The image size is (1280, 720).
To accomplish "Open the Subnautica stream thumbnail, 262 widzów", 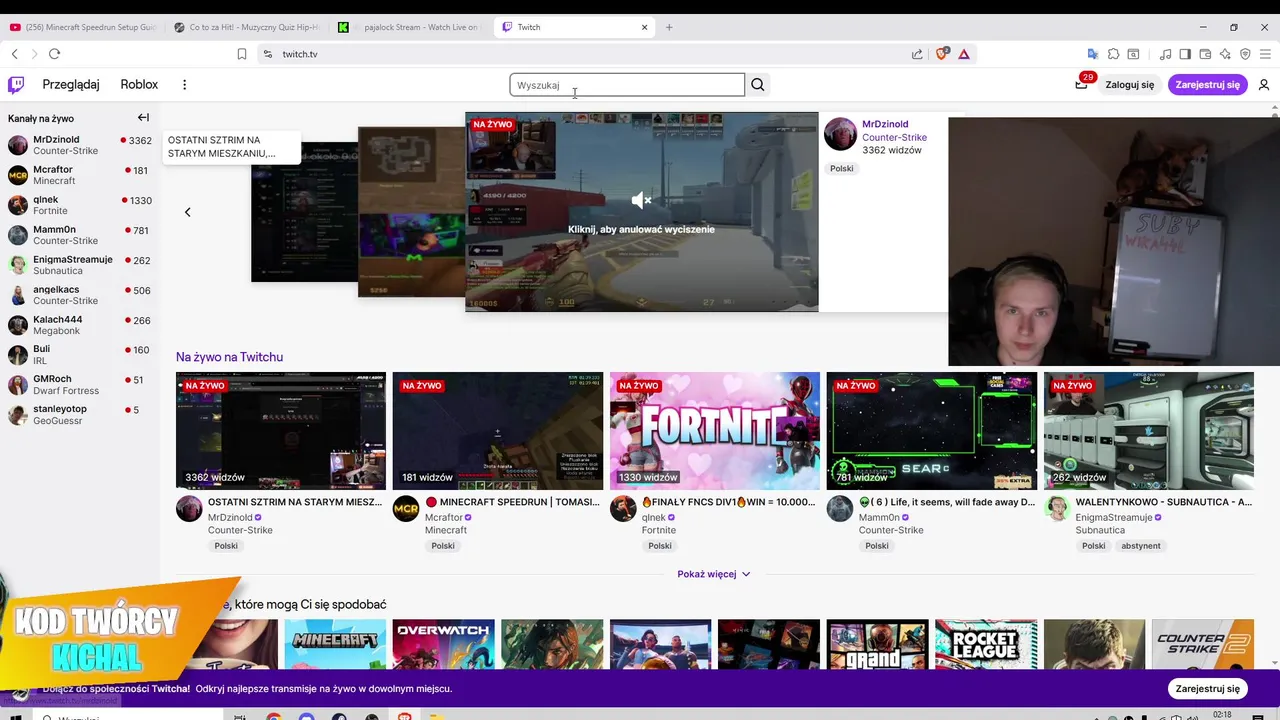I will tap(1149, 431).
